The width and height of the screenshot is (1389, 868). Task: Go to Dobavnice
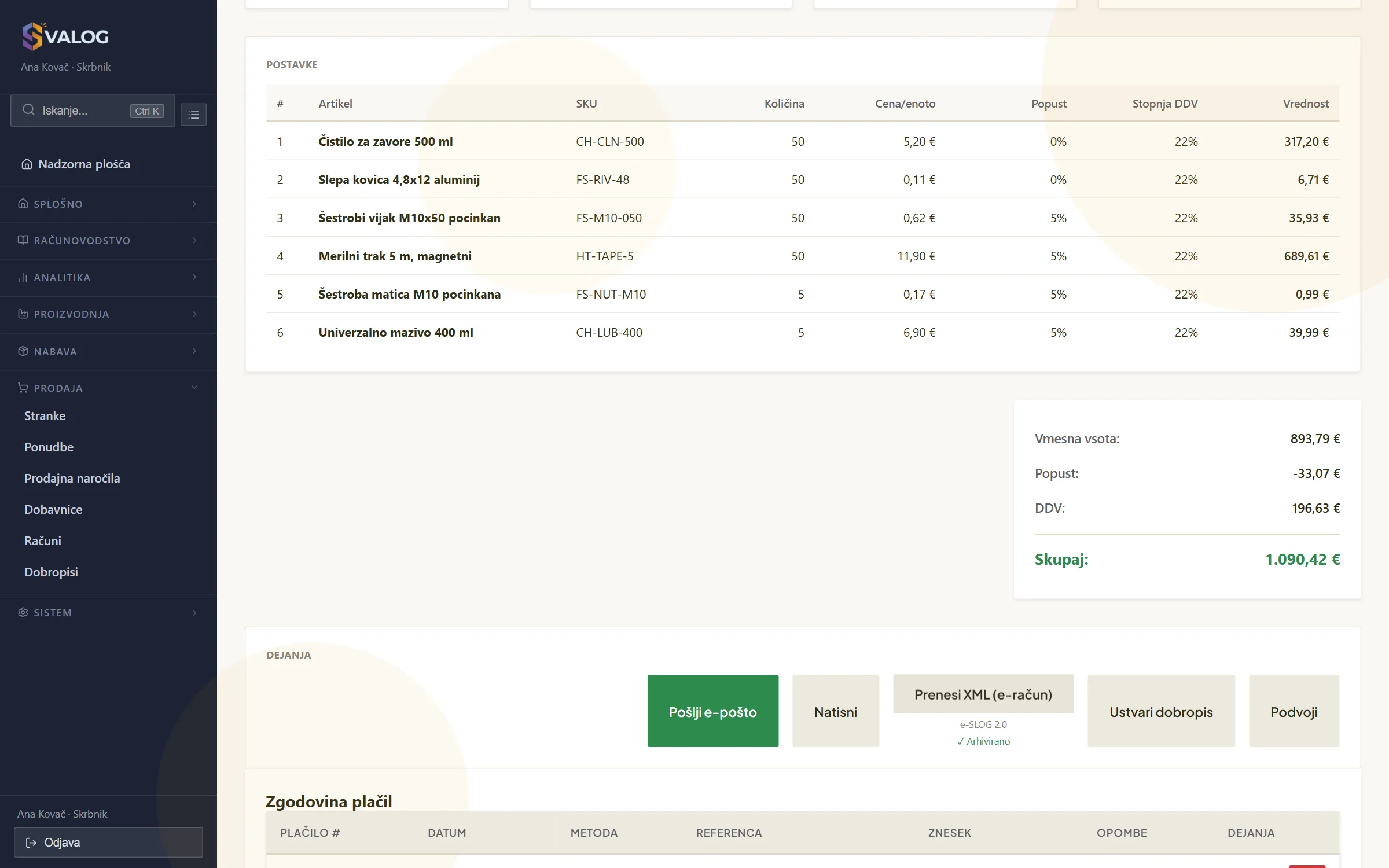pos(53,509)
